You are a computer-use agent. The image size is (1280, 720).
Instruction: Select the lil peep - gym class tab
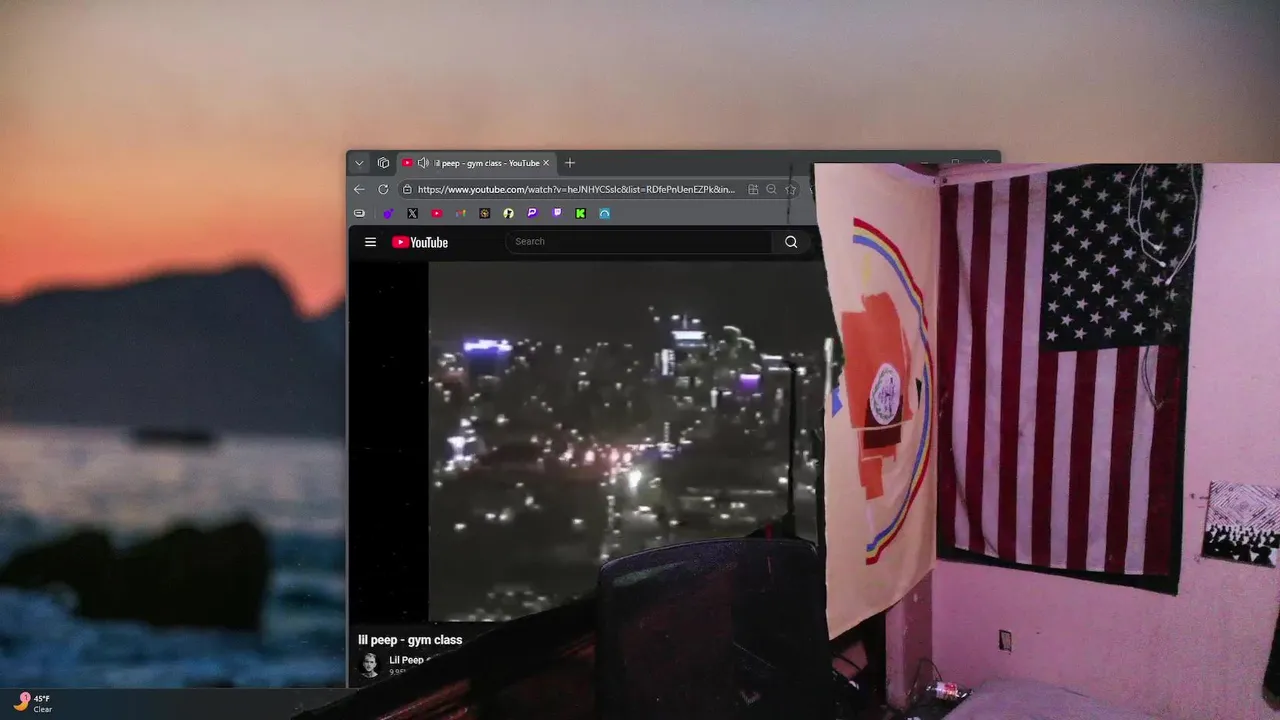(x=476, y=163)
